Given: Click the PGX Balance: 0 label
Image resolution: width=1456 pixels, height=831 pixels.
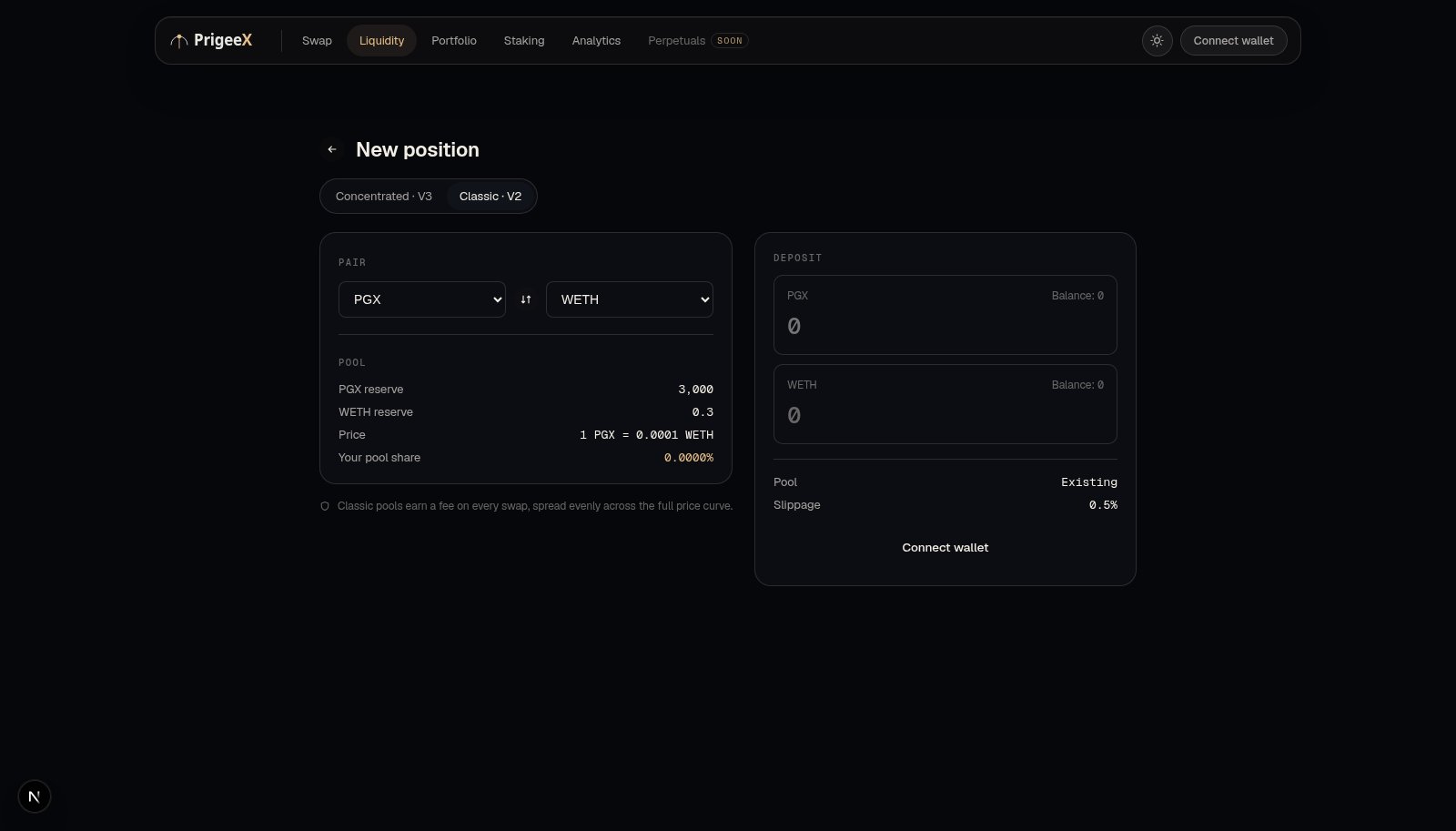Looking at the screenshot, I should point(1077,296).
